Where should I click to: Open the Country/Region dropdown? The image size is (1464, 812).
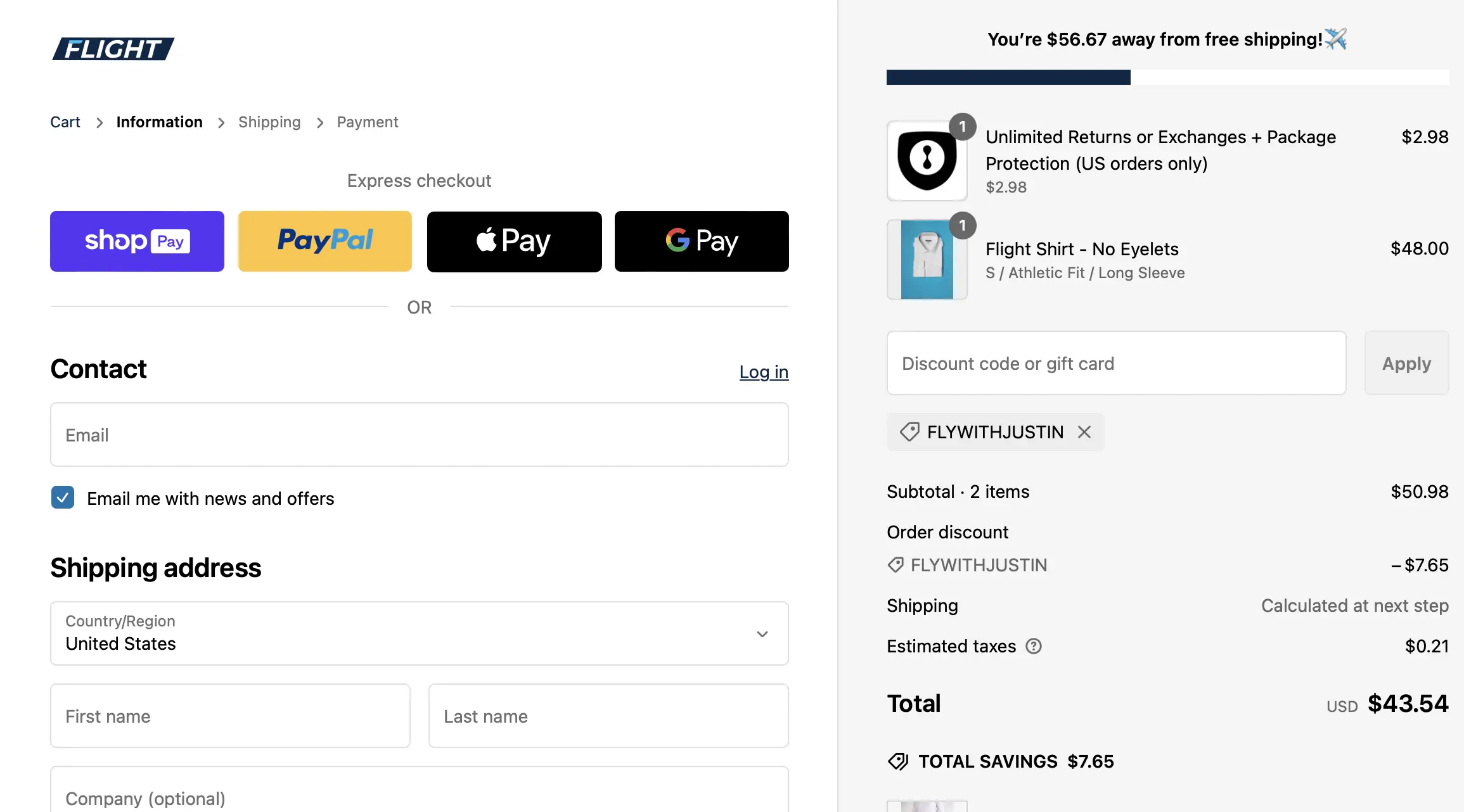[x=419, y=633]
